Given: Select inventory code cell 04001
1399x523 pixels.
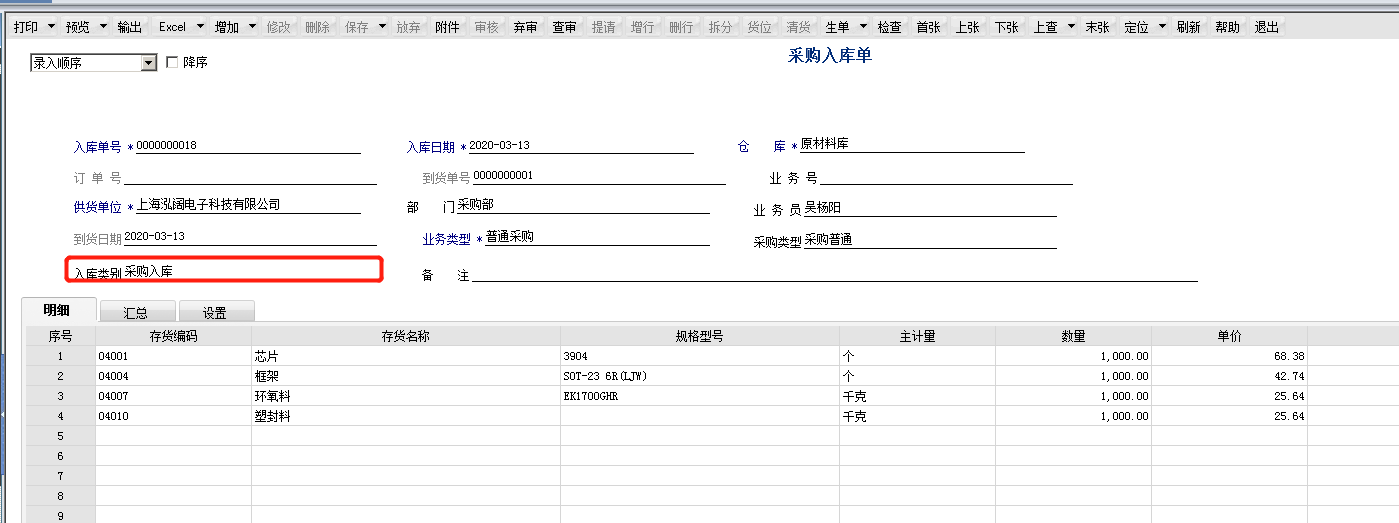Looking at the screenshot, I should (x=173, y=356).
